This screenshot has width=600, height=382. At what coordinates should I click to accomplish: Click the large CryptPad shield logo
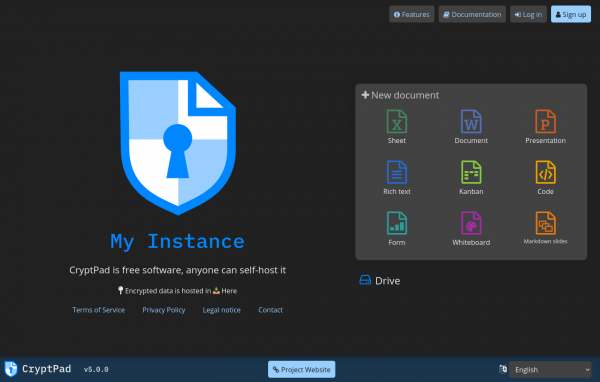tap(178, 143)
